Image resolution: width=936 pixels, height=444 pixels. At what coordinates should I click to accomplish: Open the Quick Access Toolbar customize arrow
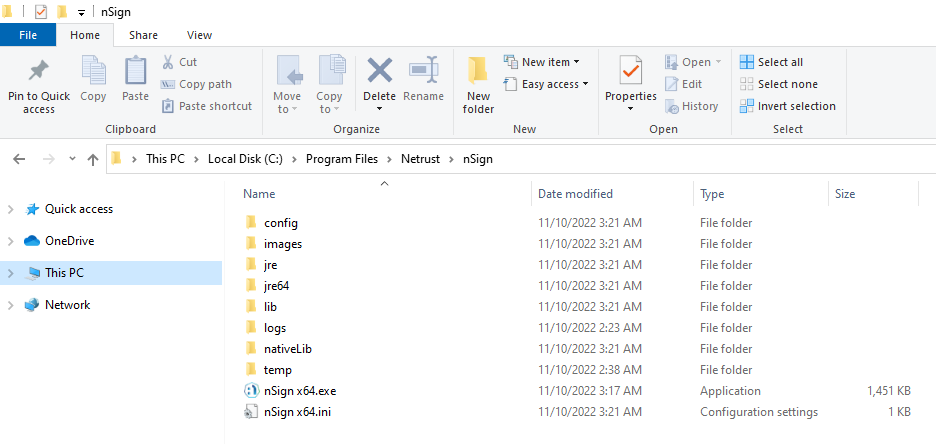81,12
